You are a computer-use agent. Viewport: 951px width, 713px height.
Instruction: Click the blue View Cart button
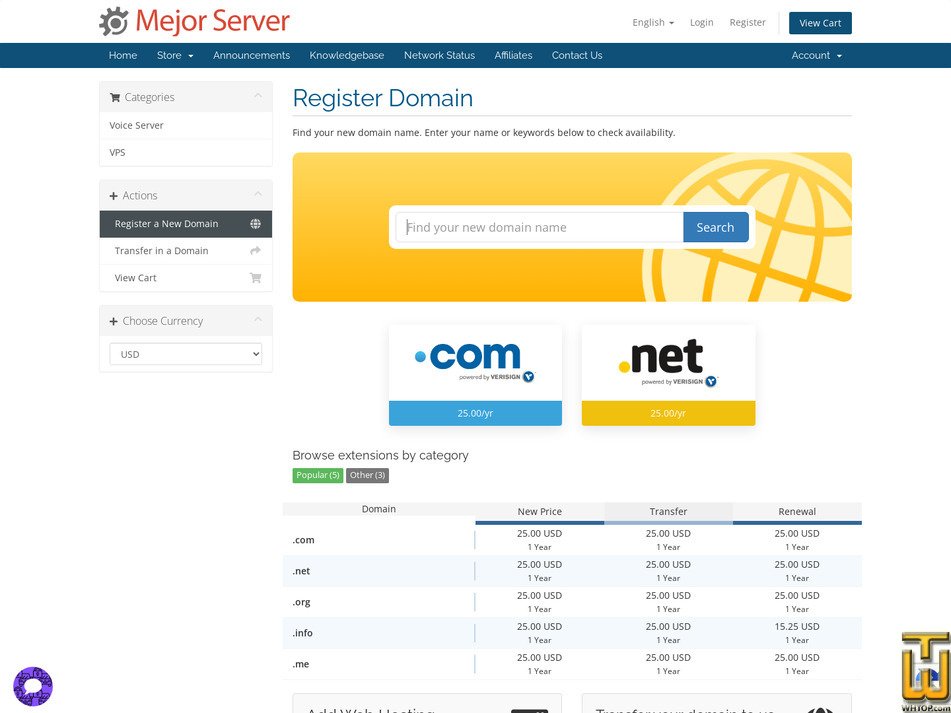pos(820,23)
